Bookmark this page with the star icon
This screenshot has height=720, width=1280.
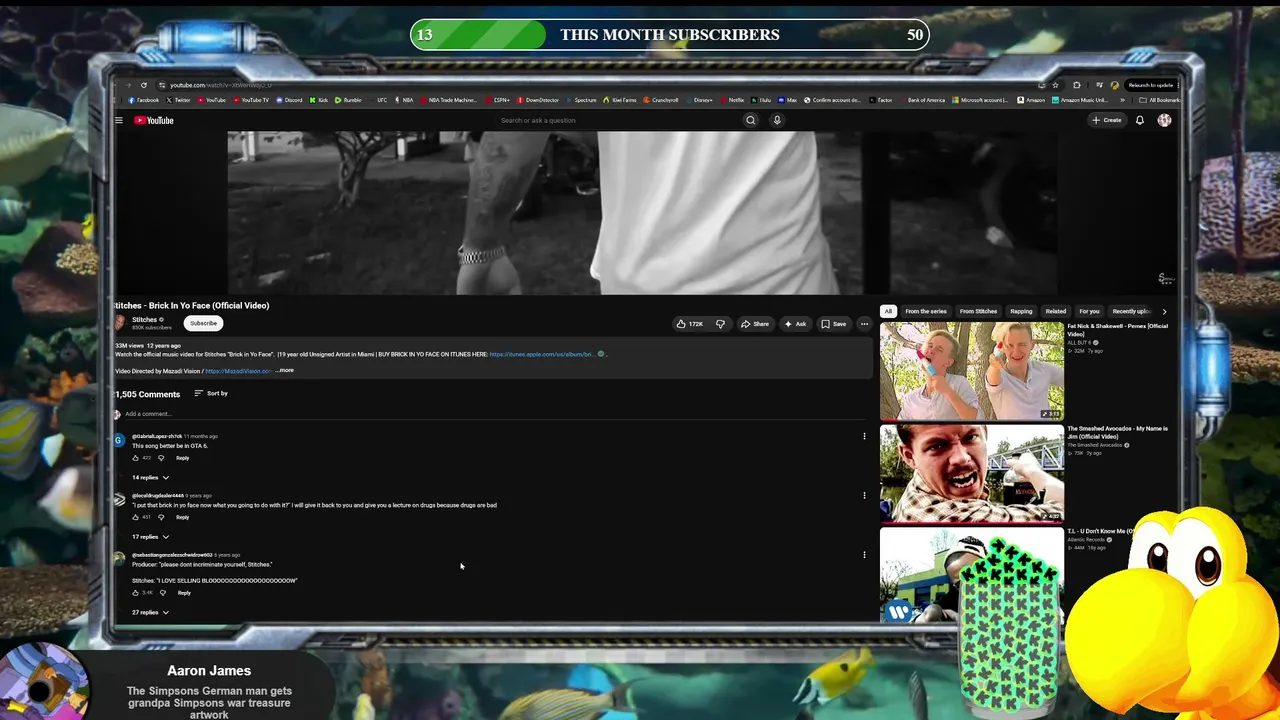coord(1055,85)
